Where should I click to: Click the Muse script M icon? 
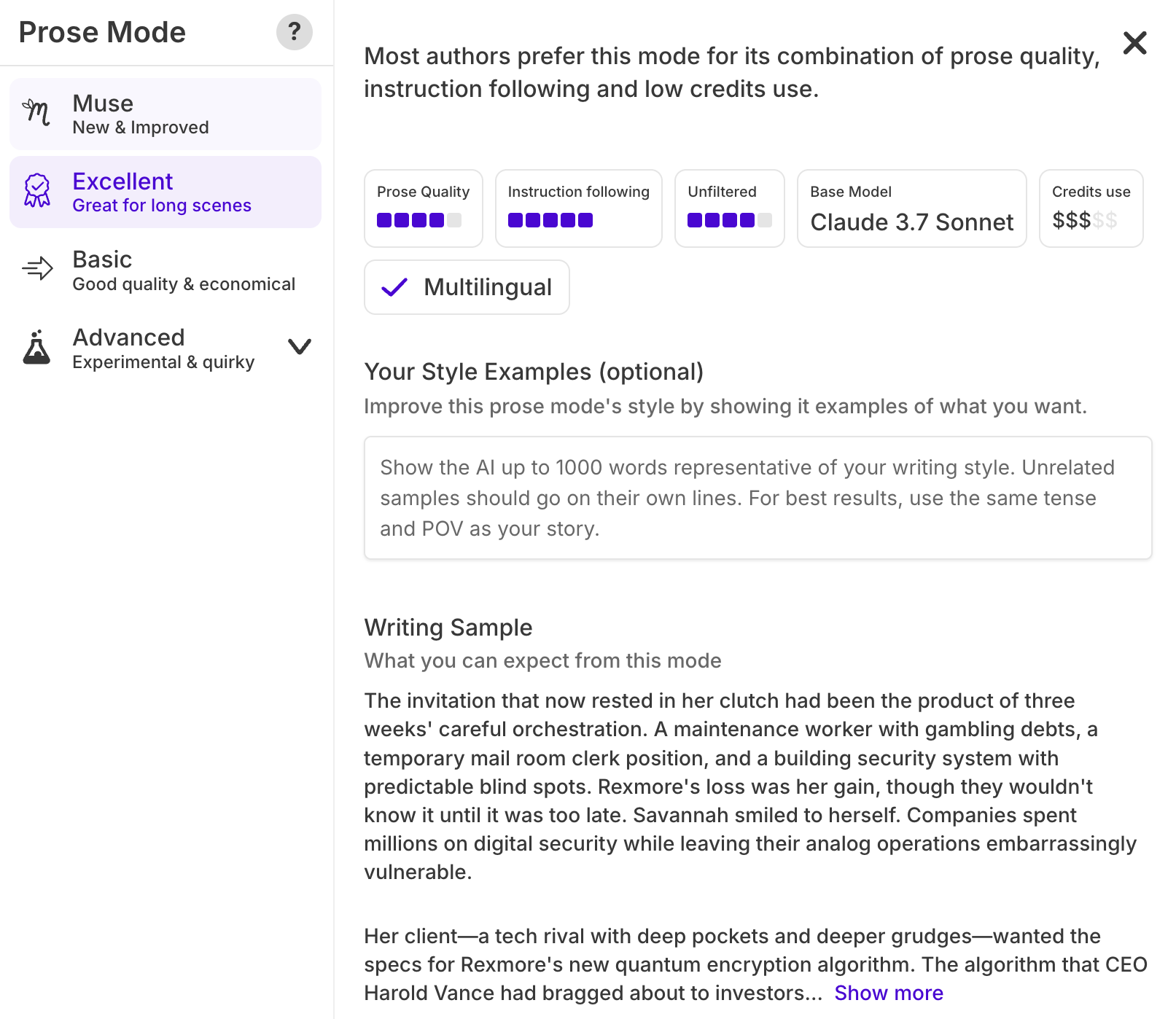[36, 113]
